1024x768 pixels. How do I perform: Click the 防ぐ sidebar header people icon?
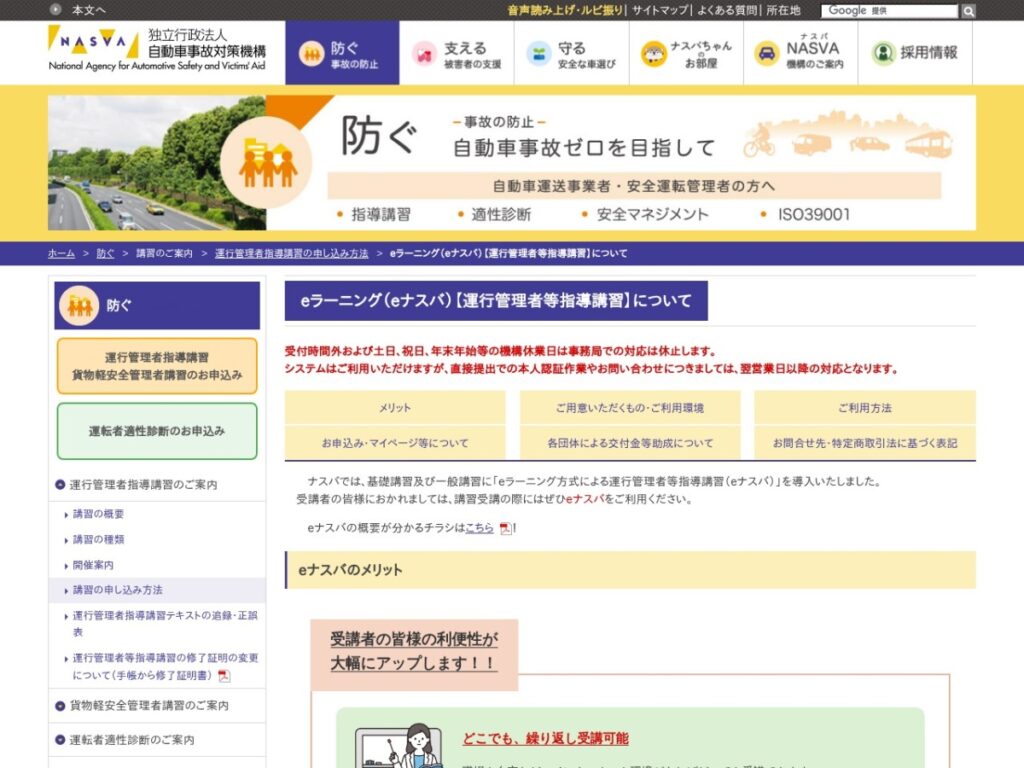[x=79, y=305]
